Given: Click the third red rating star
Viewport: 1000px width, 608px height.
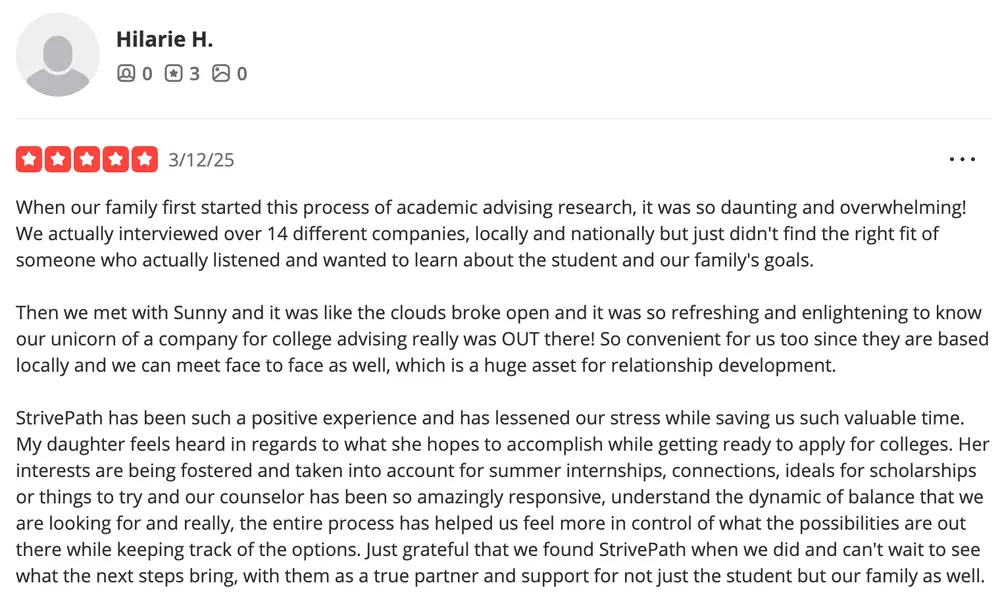Looking at the screenshot, I should (87, 159).
